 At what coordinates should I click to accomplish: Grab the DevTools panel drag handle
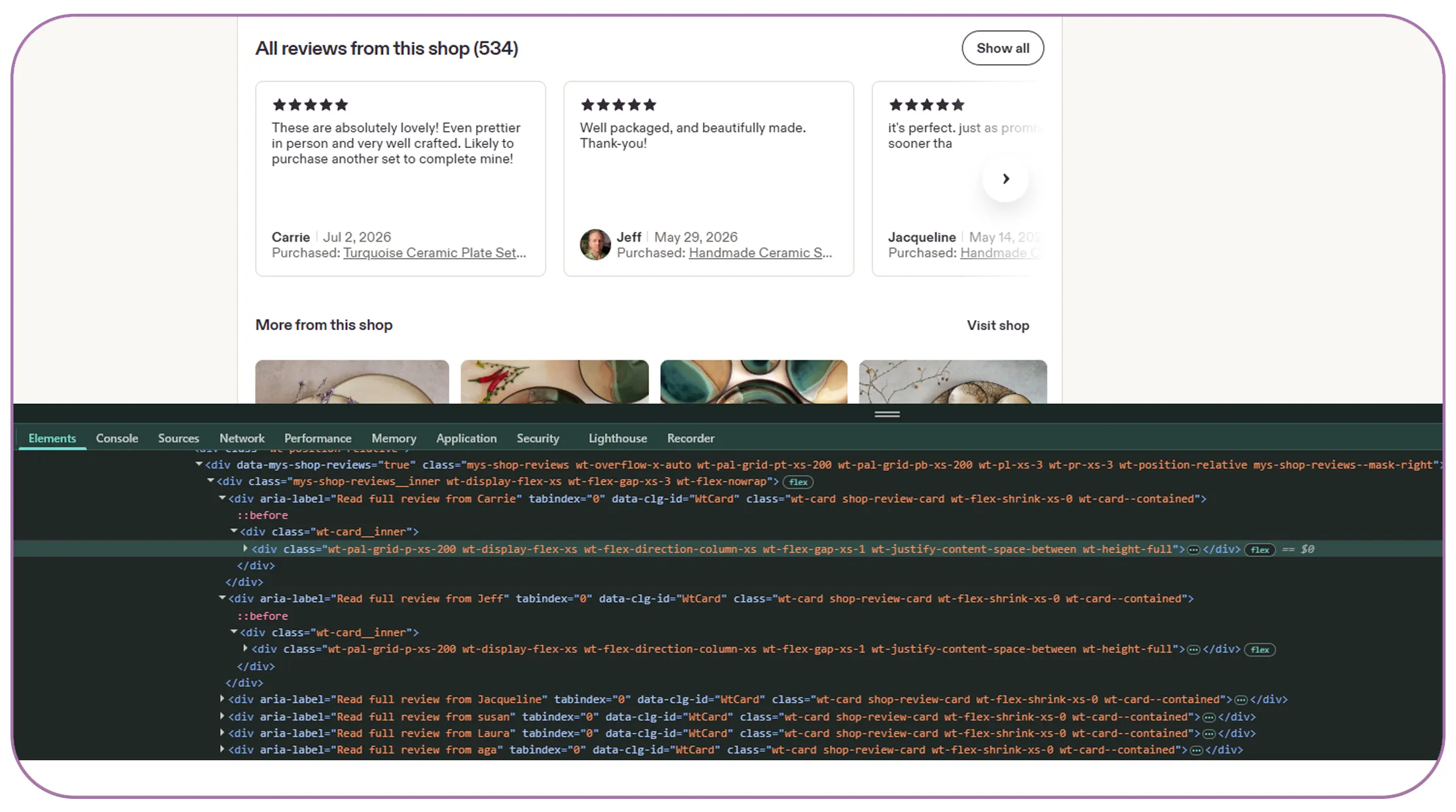[887, 414]
